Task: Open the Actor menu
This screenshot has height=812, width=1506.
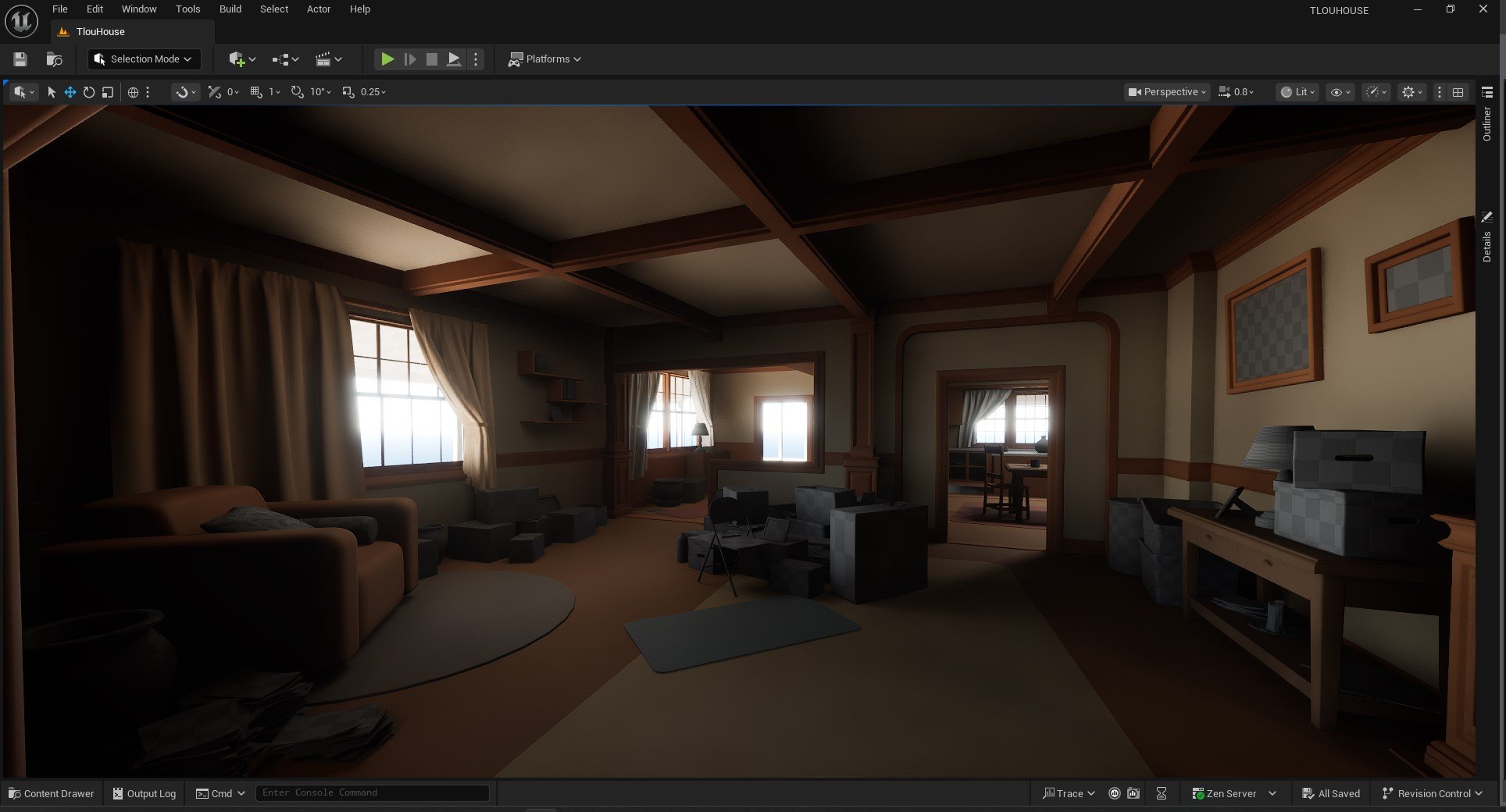Action: pos(319,9)
